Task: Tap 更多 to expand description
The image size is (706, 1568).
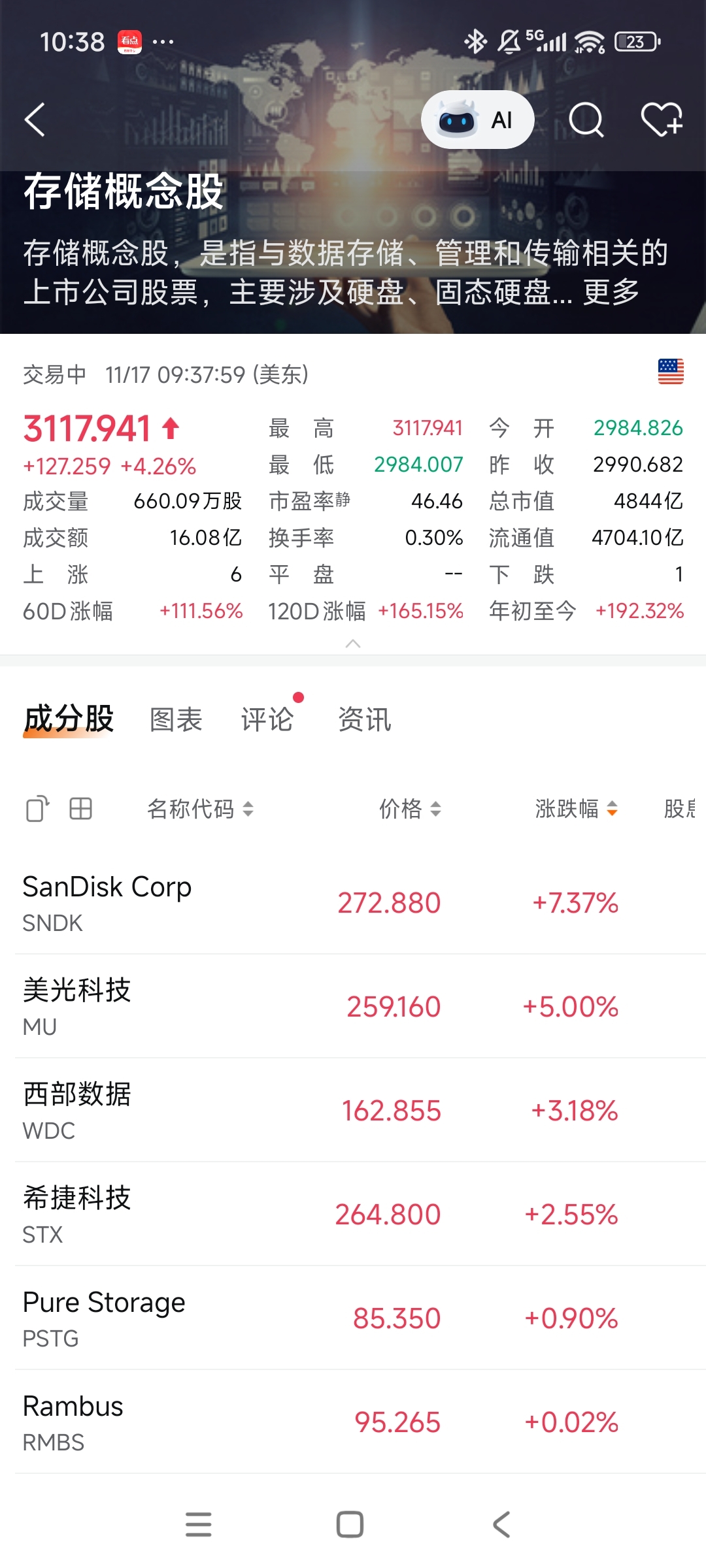Action: coord(611,292)
